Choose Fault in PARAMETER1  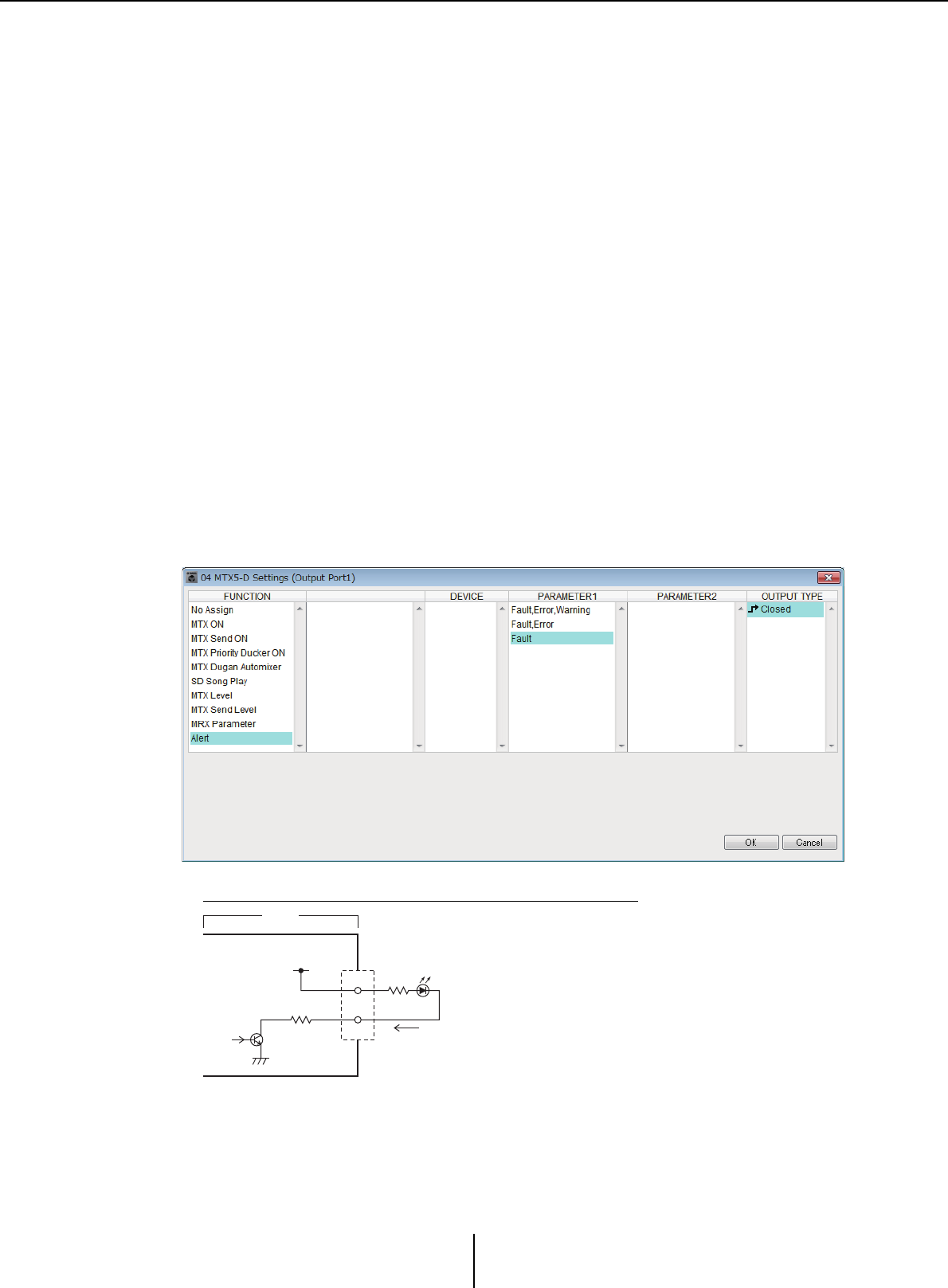tap(562, 639)
